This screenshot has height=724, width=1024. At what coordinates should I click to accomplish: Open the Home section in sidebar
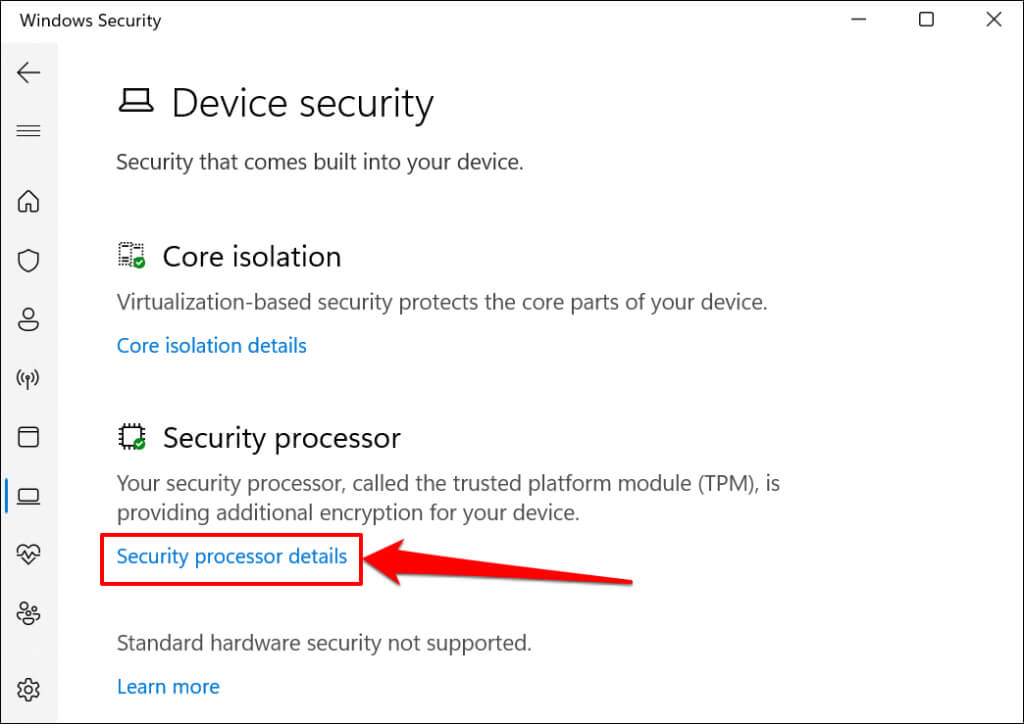(x=29, y=202)
